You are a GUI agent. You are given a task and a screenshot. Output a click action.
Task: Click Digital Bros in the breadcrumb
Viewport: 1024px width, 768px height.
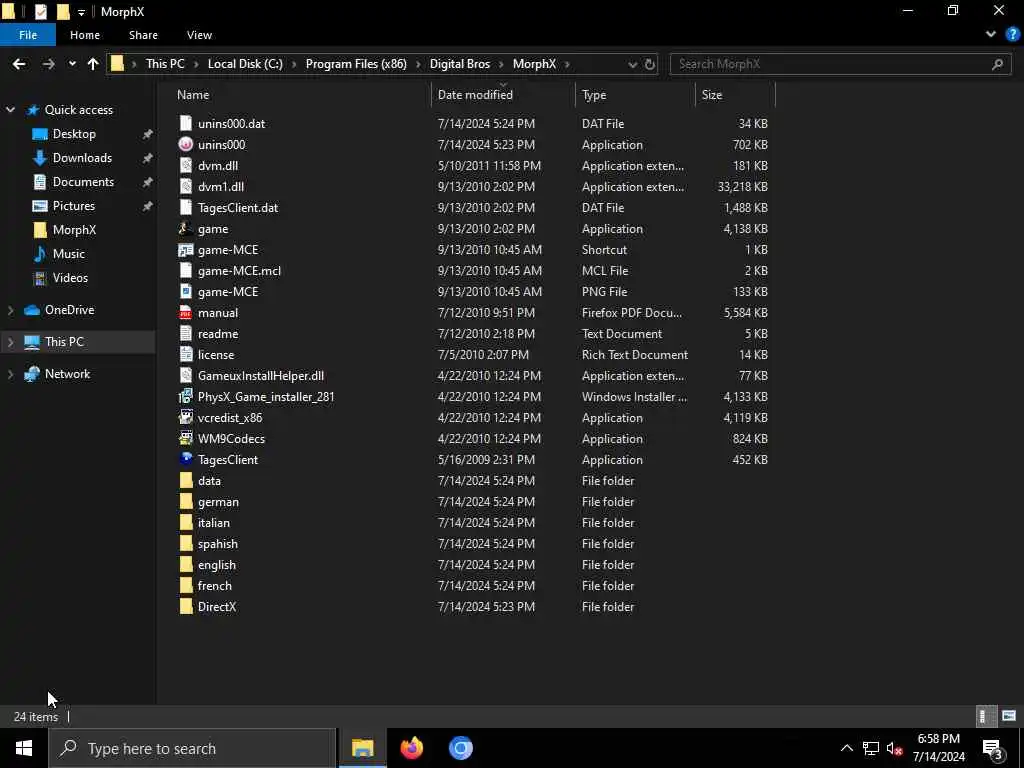(x=460, y=64)
